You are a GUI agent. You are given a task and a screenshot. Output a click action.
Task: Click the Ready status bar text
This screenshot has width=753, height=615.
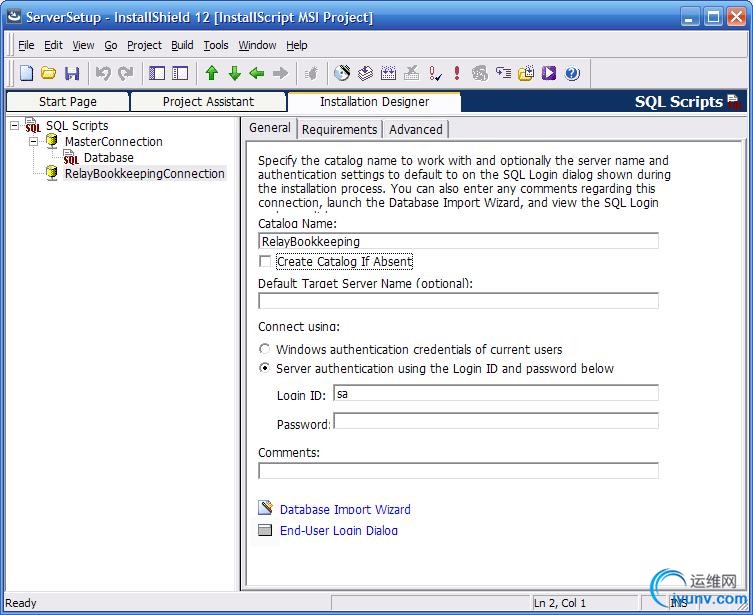21,603
